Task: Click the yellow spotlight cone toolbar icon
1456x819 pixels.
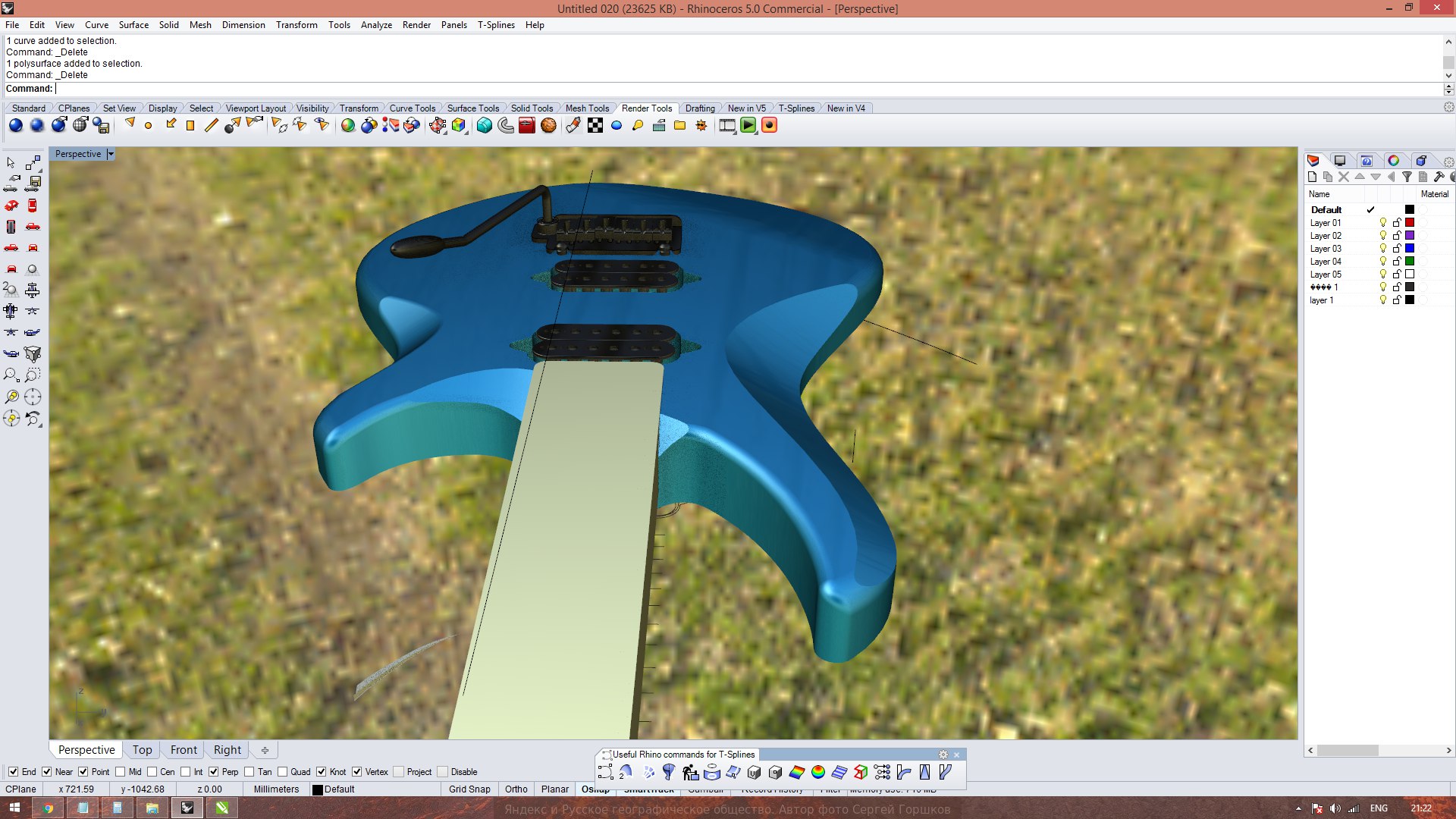Action: tap(130, 124)
